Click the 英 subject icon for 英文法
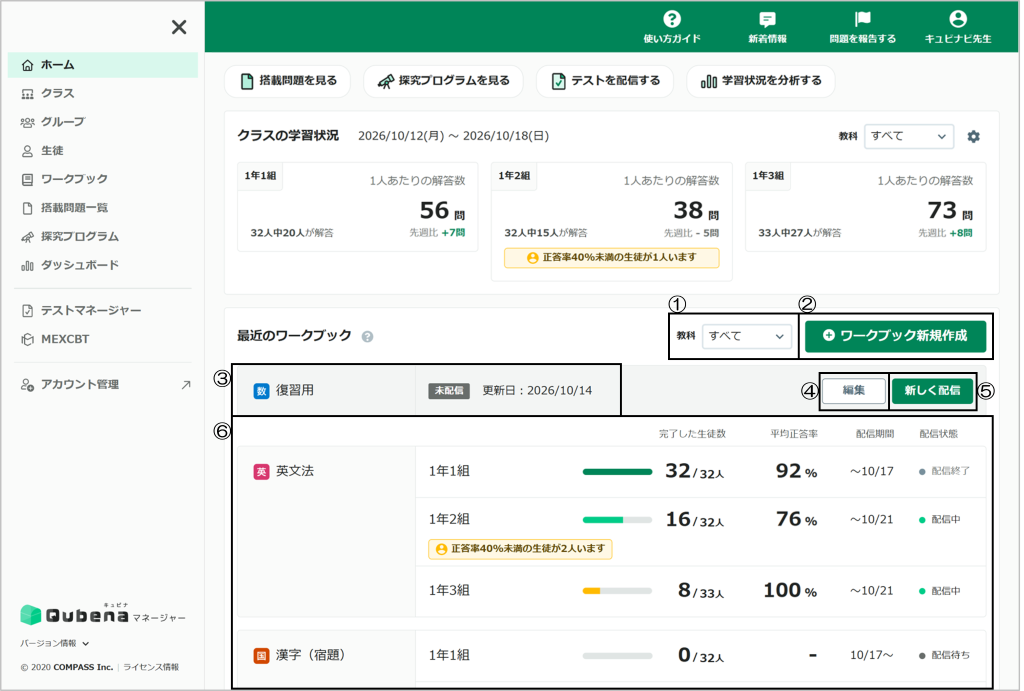This screenshot has height=691, width=1024. pos(261,472)
